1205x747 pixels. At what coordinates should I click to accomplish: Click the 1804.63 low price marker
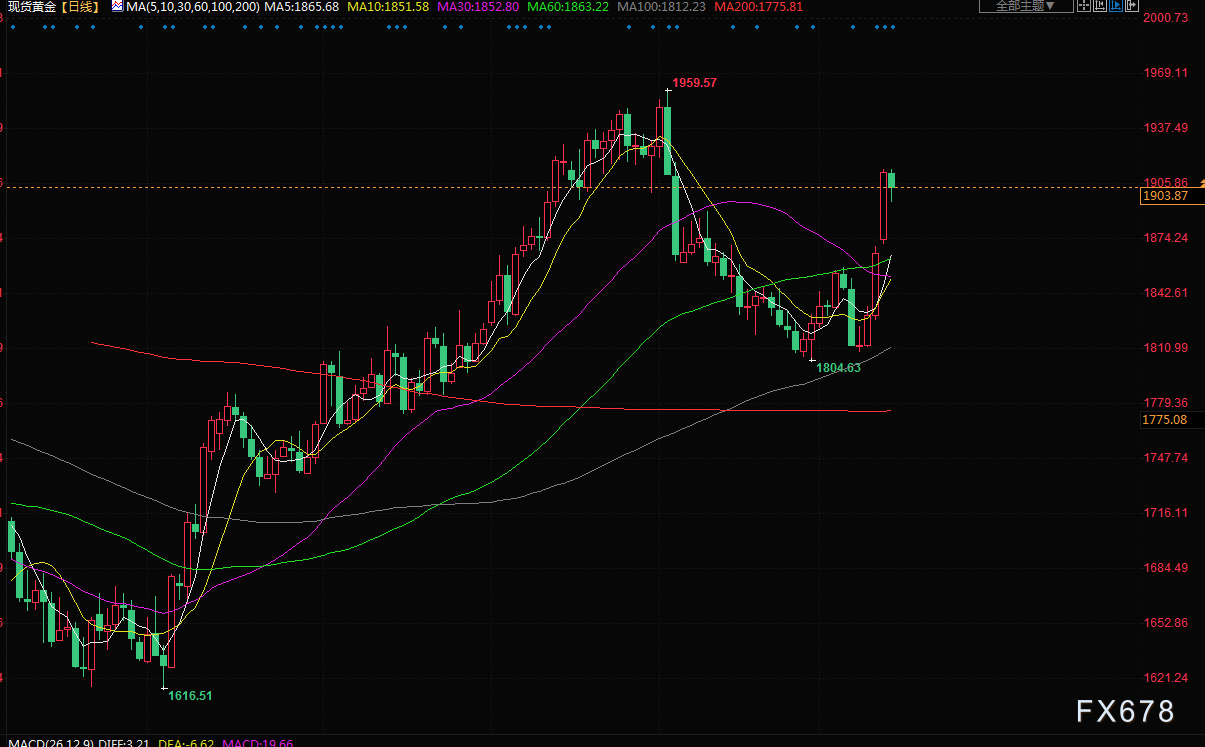pyautogui.click(x=838, y=368)
